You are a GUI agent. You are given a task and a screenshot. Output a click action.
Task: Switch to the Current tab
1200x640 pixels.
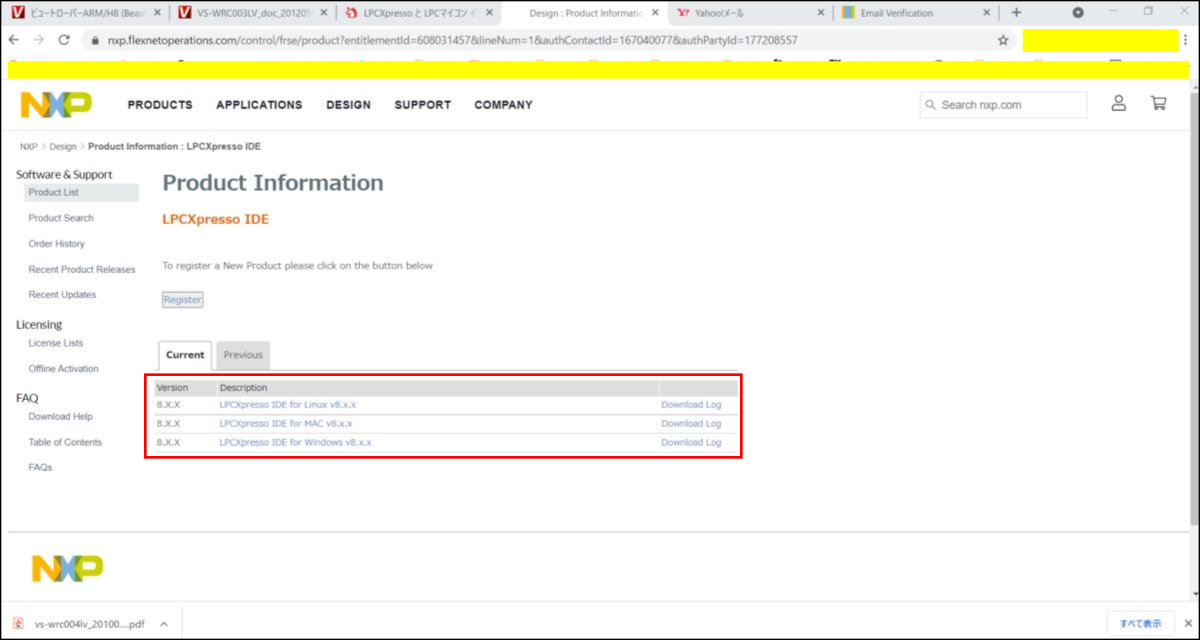point(185,355)
